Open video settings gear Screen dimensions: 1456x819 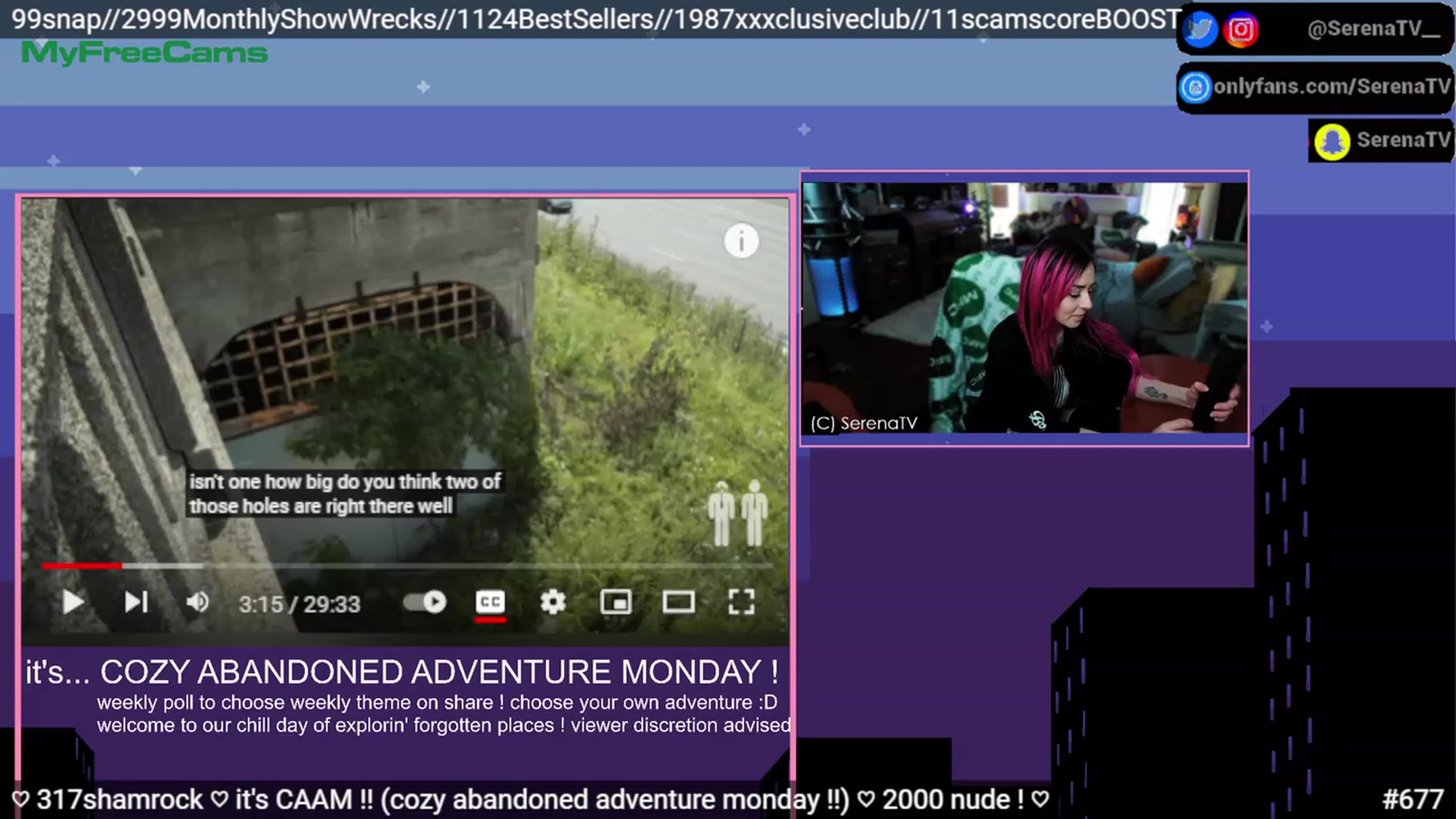click(x=553, y=603)
